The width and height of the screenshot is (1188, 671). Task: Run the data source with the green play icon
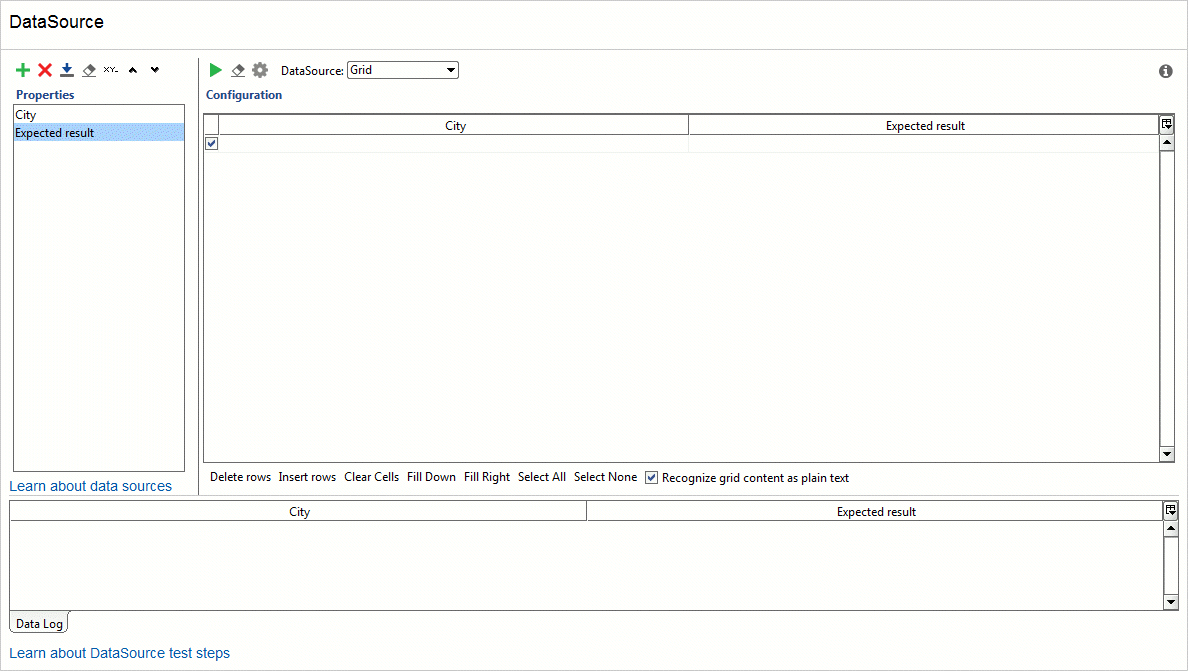[x=215, y=70]
